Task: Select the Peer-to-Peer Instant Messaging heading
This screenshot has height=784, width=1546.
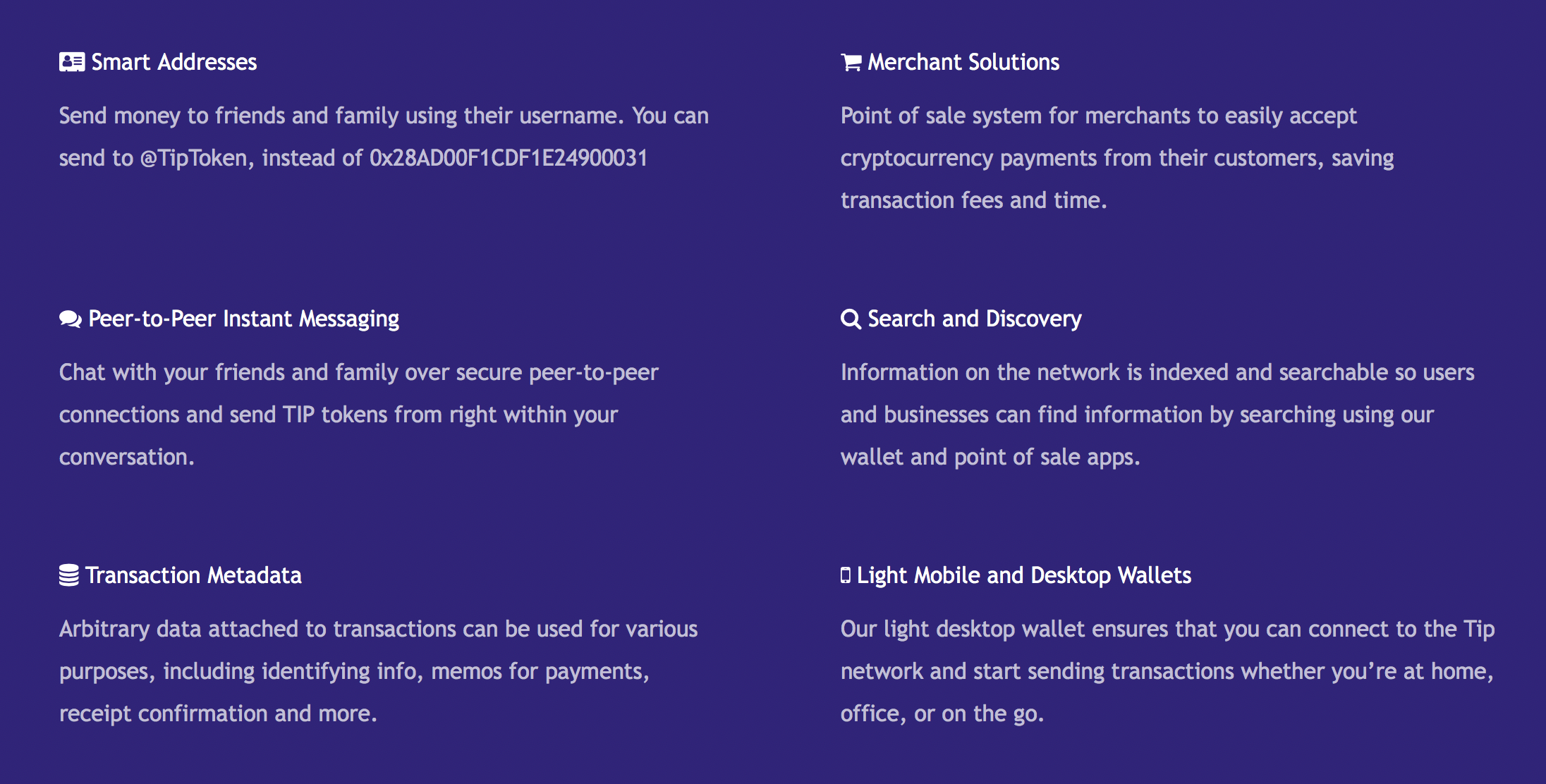Action: click(244, 319)
